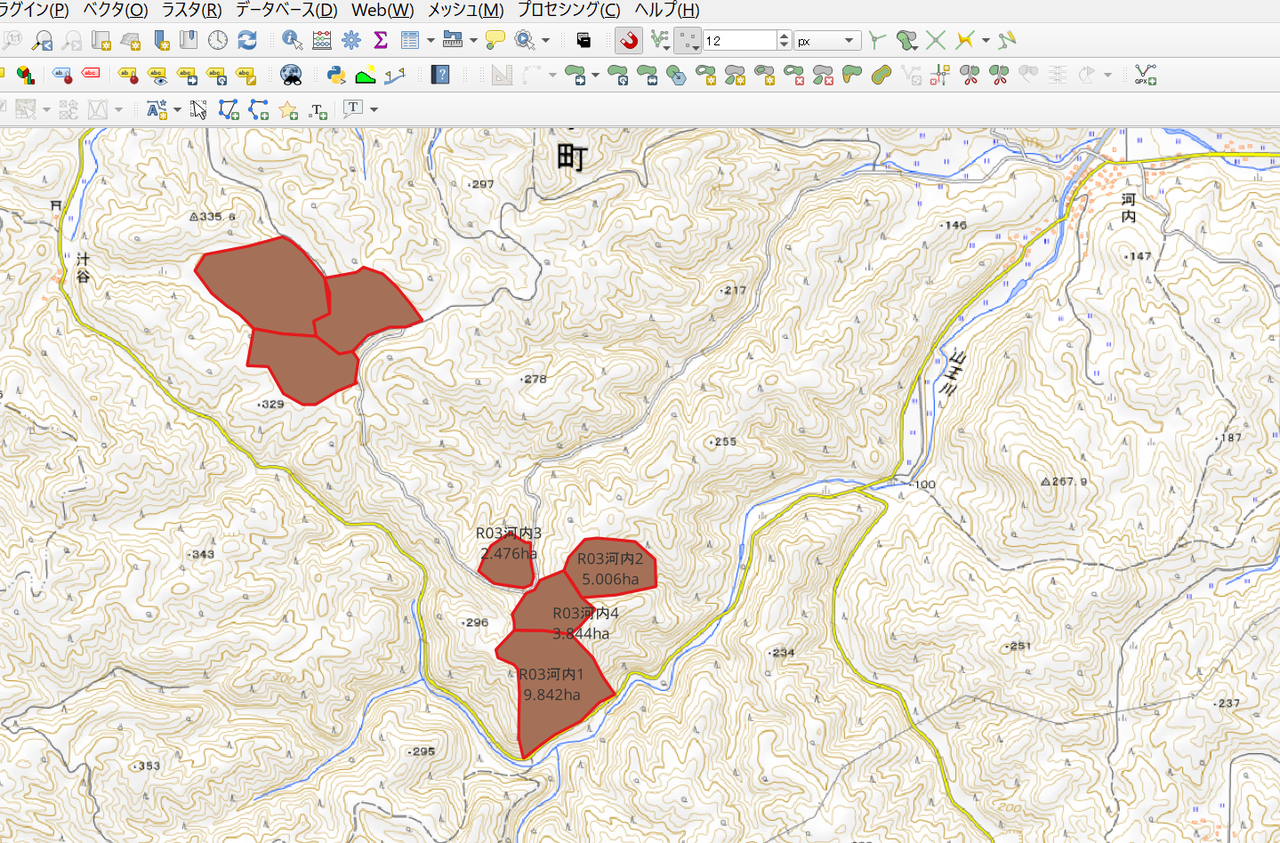Open the snapping layer mode dropdown

661,40
